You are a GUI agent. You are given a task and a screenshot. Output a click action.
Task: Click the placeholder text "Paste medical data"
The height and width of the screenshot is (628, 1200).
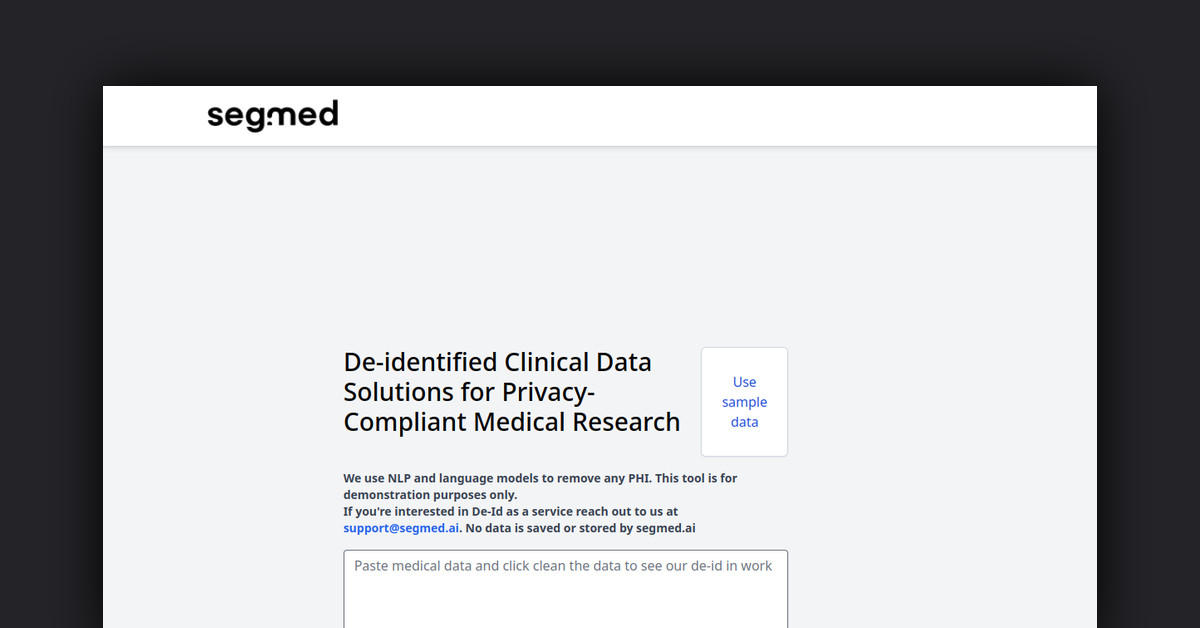tap(413, 566)
